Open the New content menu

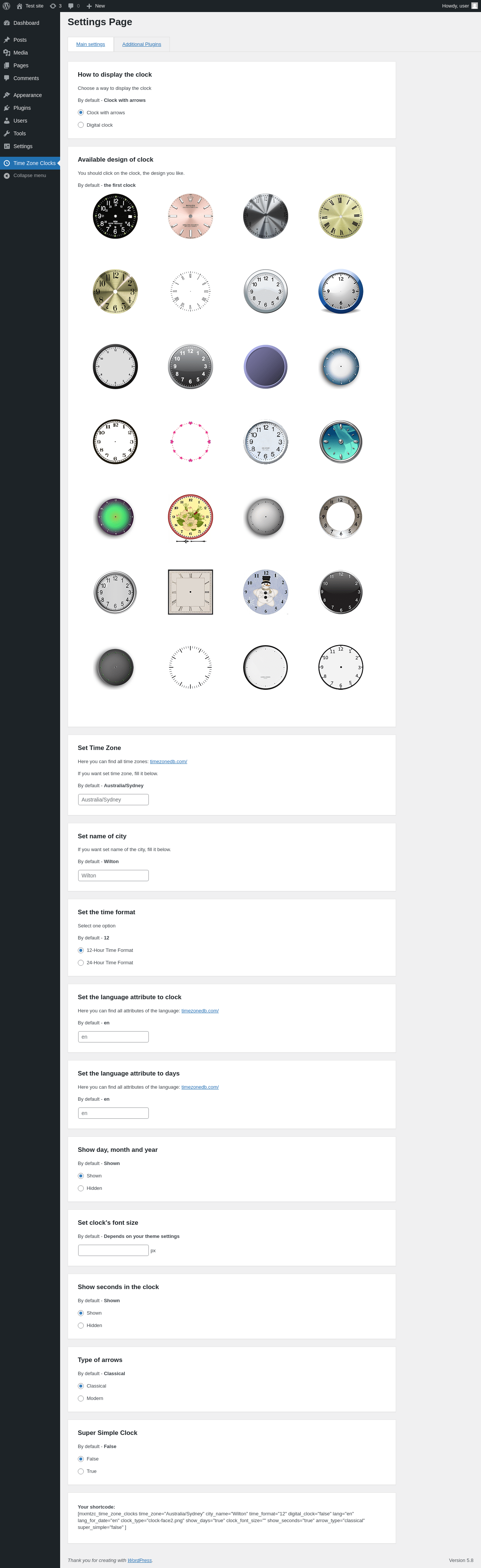[95, 6]
